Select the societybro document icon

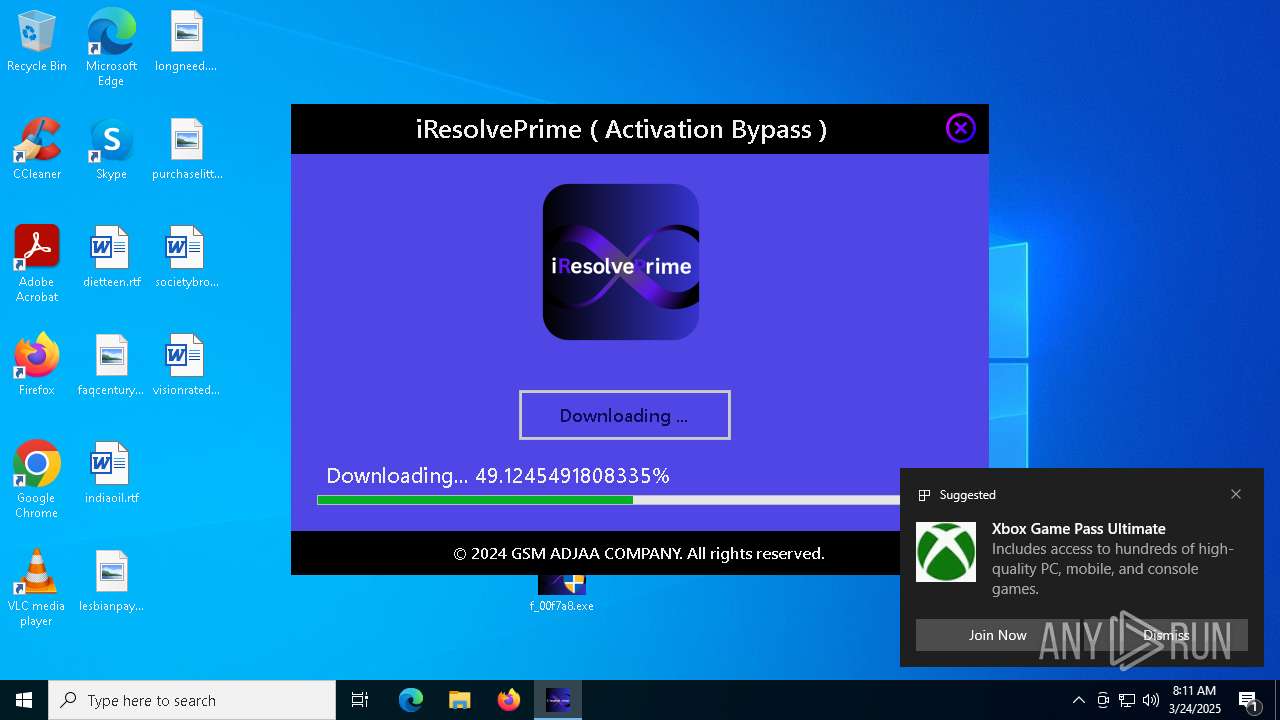[x=187, y=258]
